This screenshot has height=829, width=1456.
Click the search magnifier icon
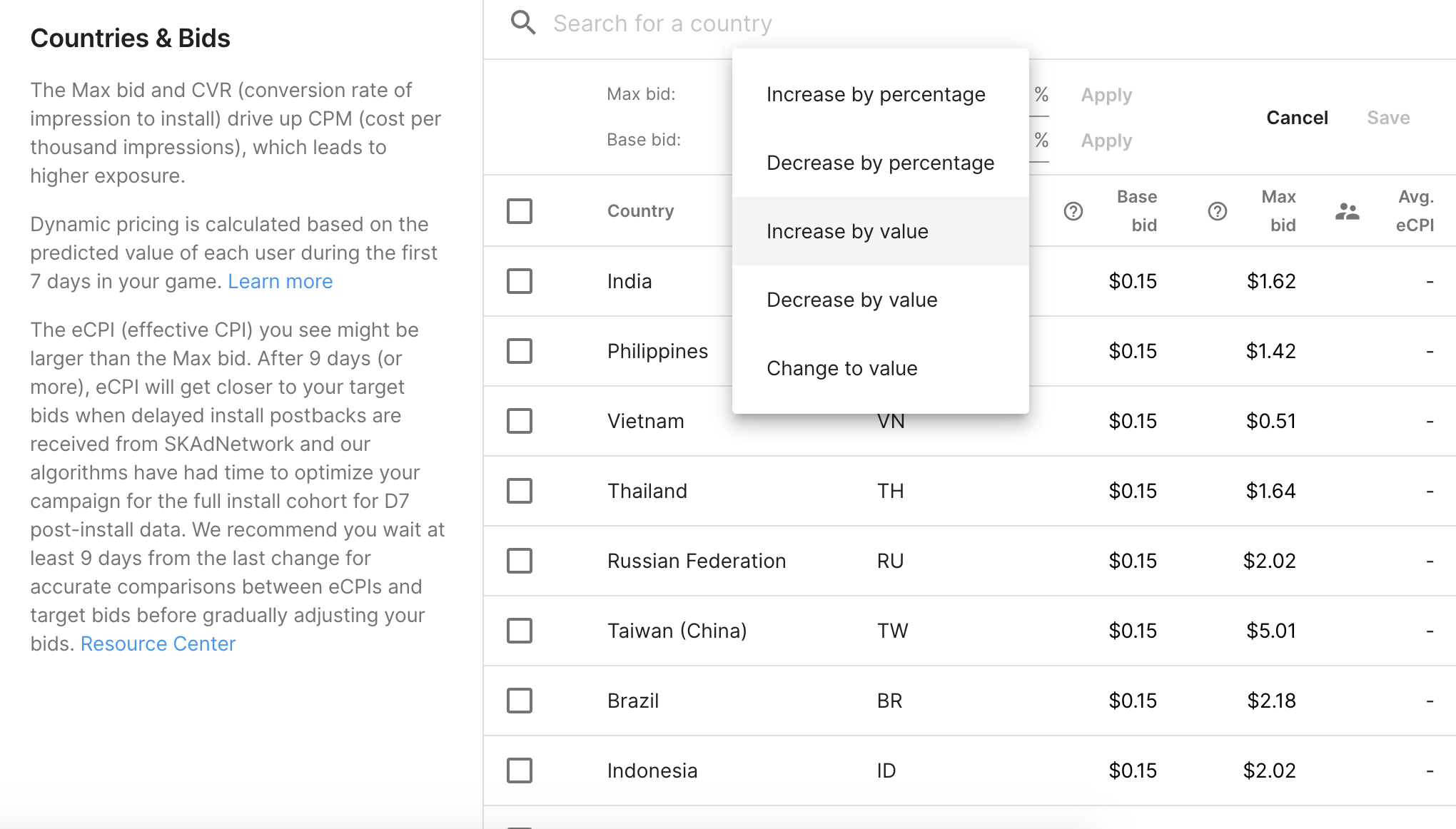pyautogui.click(x=523, y=24)
